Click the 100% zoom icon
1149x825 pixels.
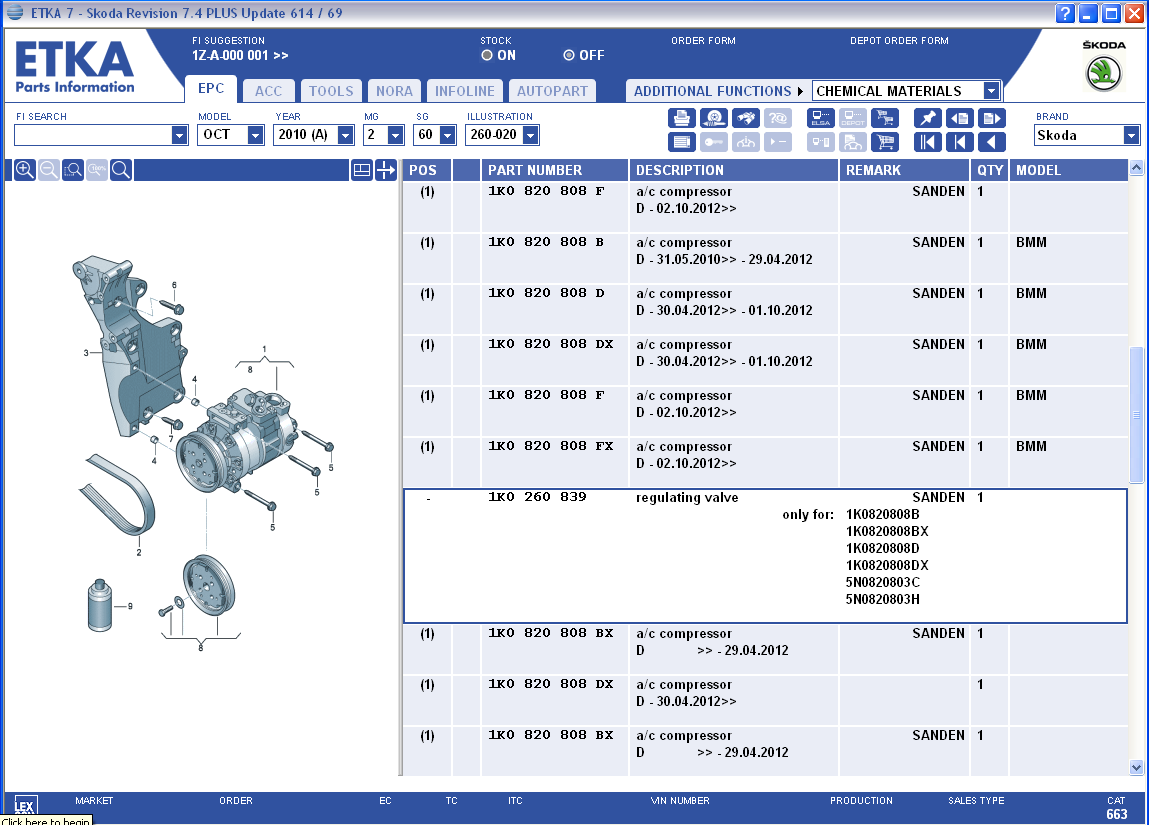pos(97,170)
